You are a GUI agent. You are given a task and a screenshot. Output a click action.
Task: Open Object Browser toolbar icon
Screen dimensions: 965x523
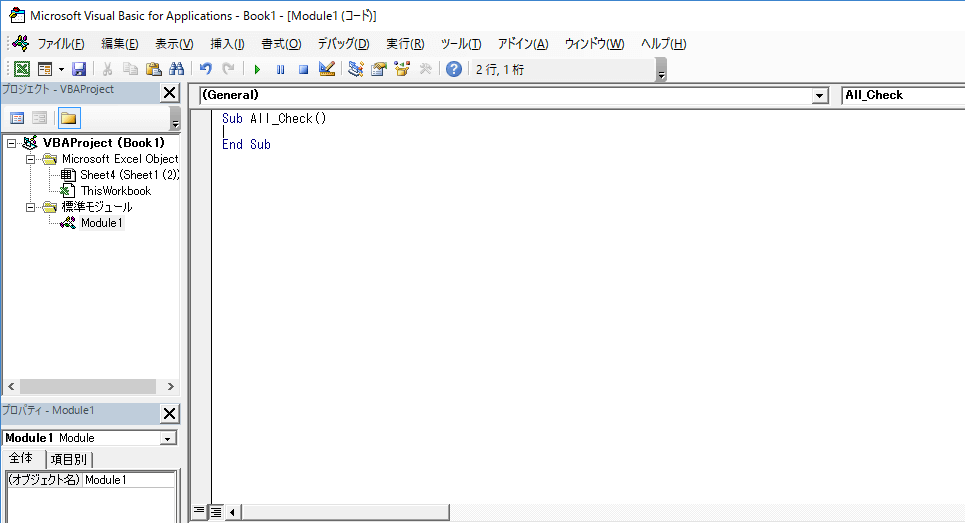tap(402, 69)
